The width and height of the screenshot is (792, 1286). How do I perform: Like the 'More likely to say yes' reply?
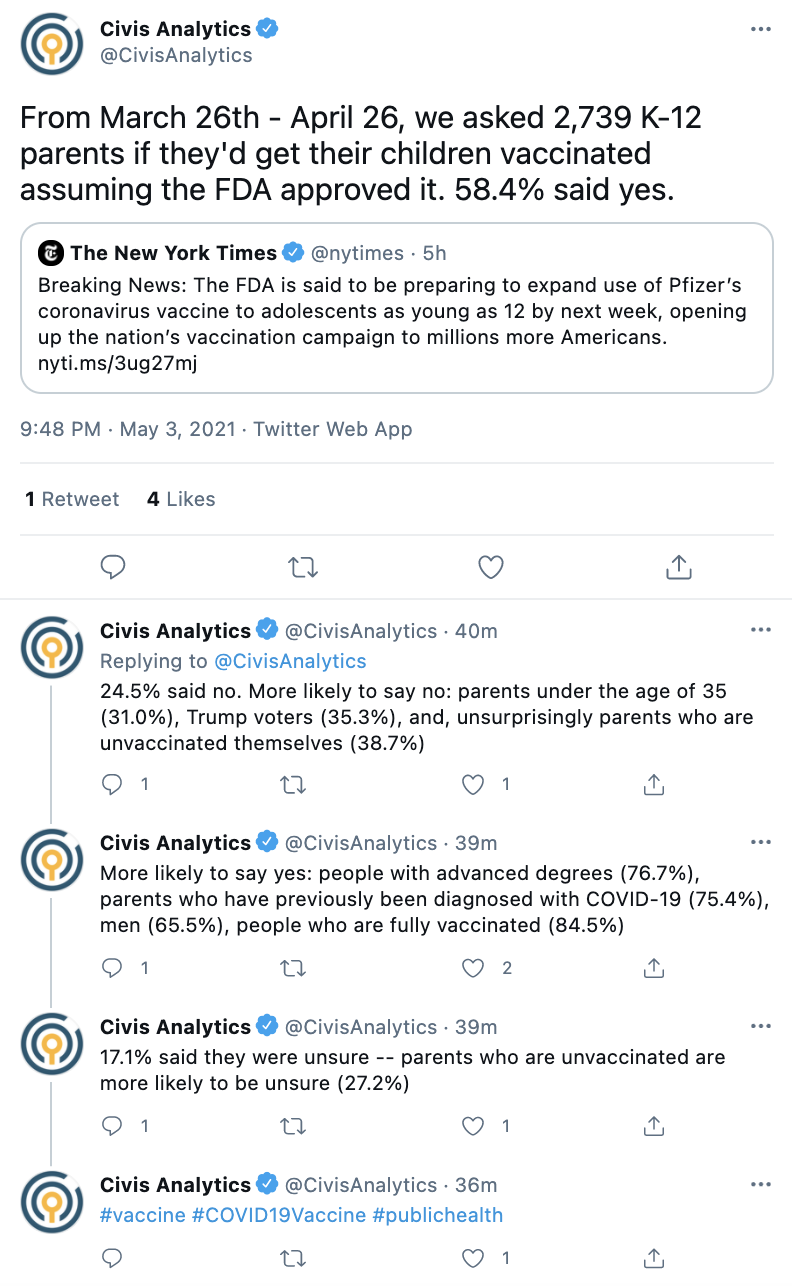pos(473,968)
